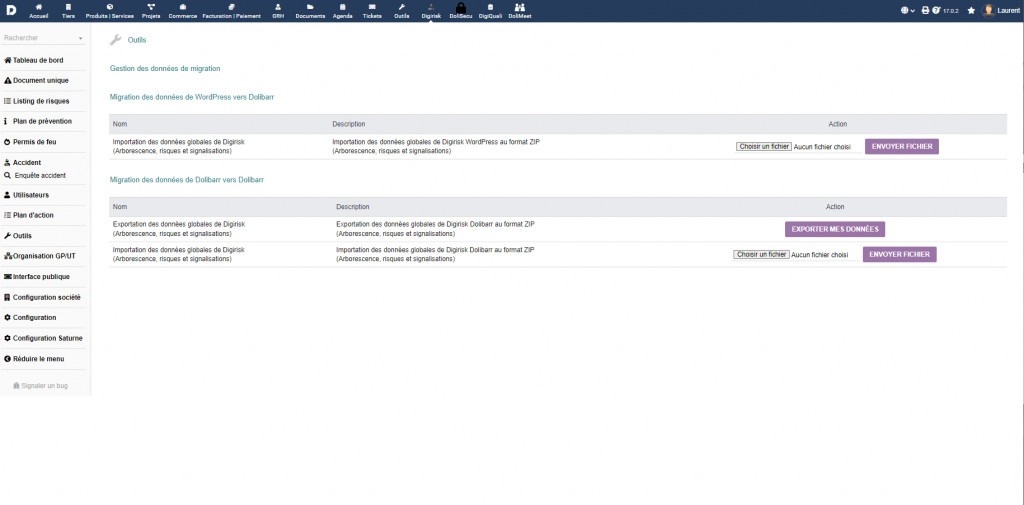Open the GRH module
Screen dimensions: 1024x505
coord(278,10)
